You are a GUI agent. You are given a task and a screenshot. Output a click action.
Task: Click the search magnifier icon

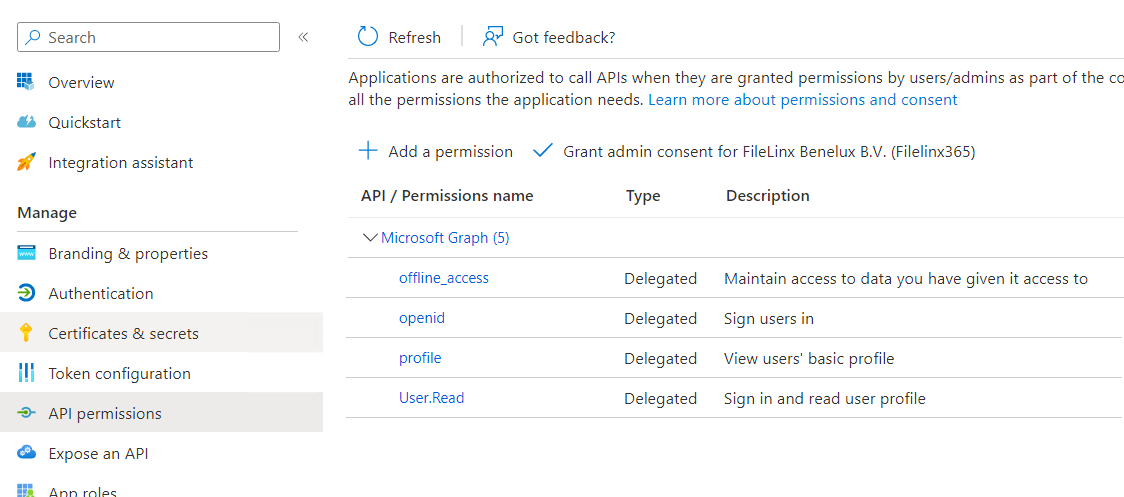[33, 37]
